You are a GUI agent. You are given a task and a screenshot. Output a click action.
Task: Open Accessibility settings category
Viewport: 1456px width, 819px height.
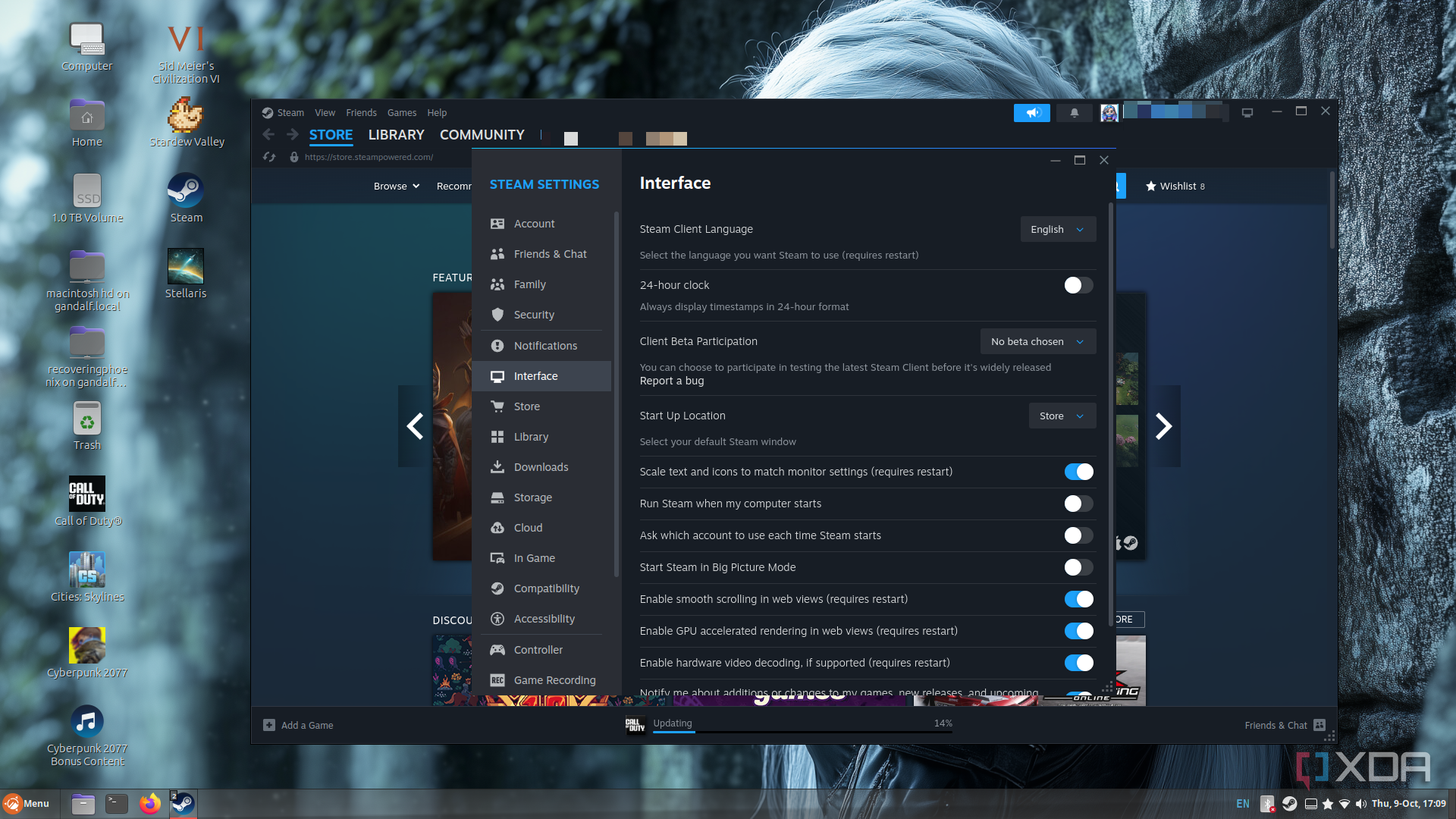coord(541,619)
